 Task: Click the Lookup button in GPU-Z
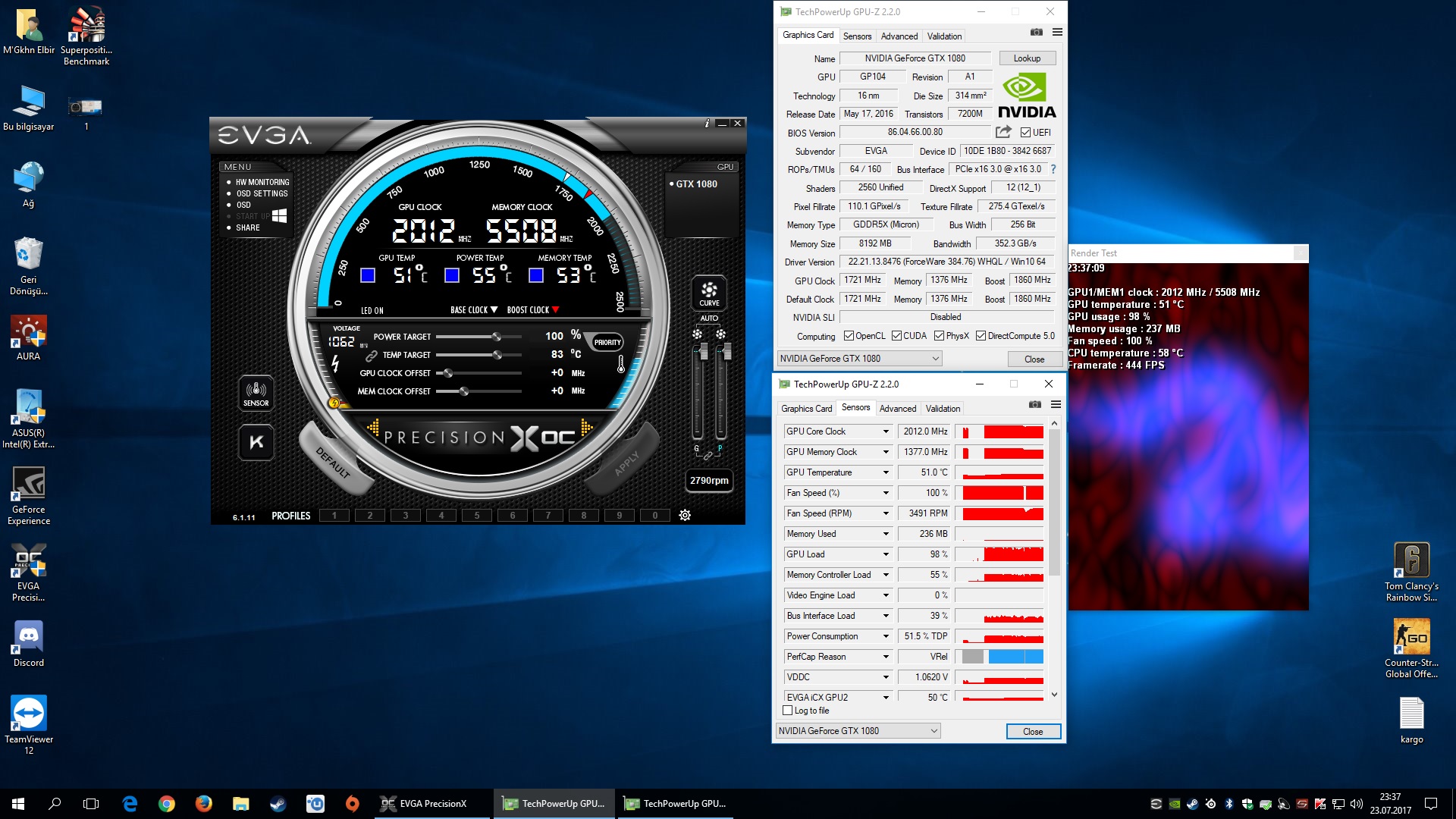1027,58
